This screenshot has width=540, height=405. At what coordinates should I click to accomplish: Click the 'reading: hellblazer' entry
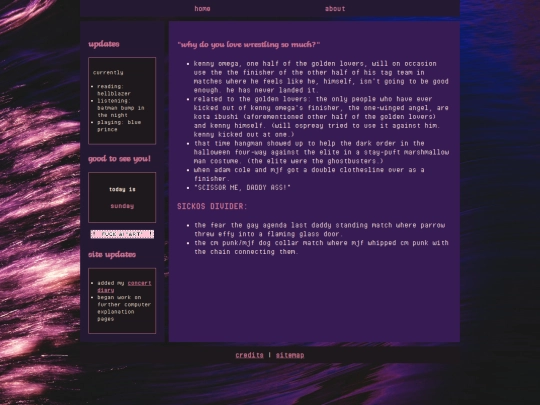(114, 90)
